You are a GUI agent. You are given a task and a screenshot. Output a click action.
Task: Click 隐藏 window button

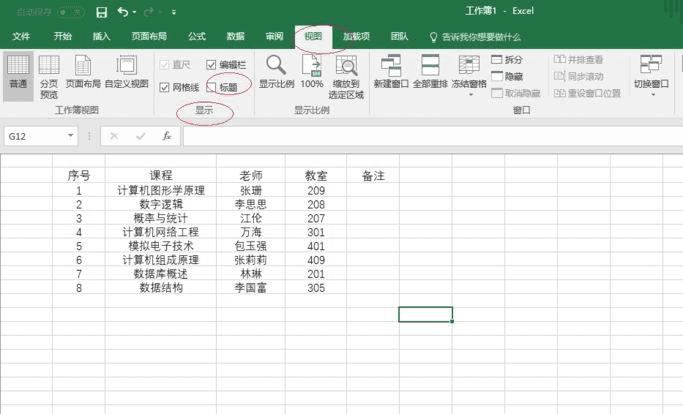[x=507, y=76]
